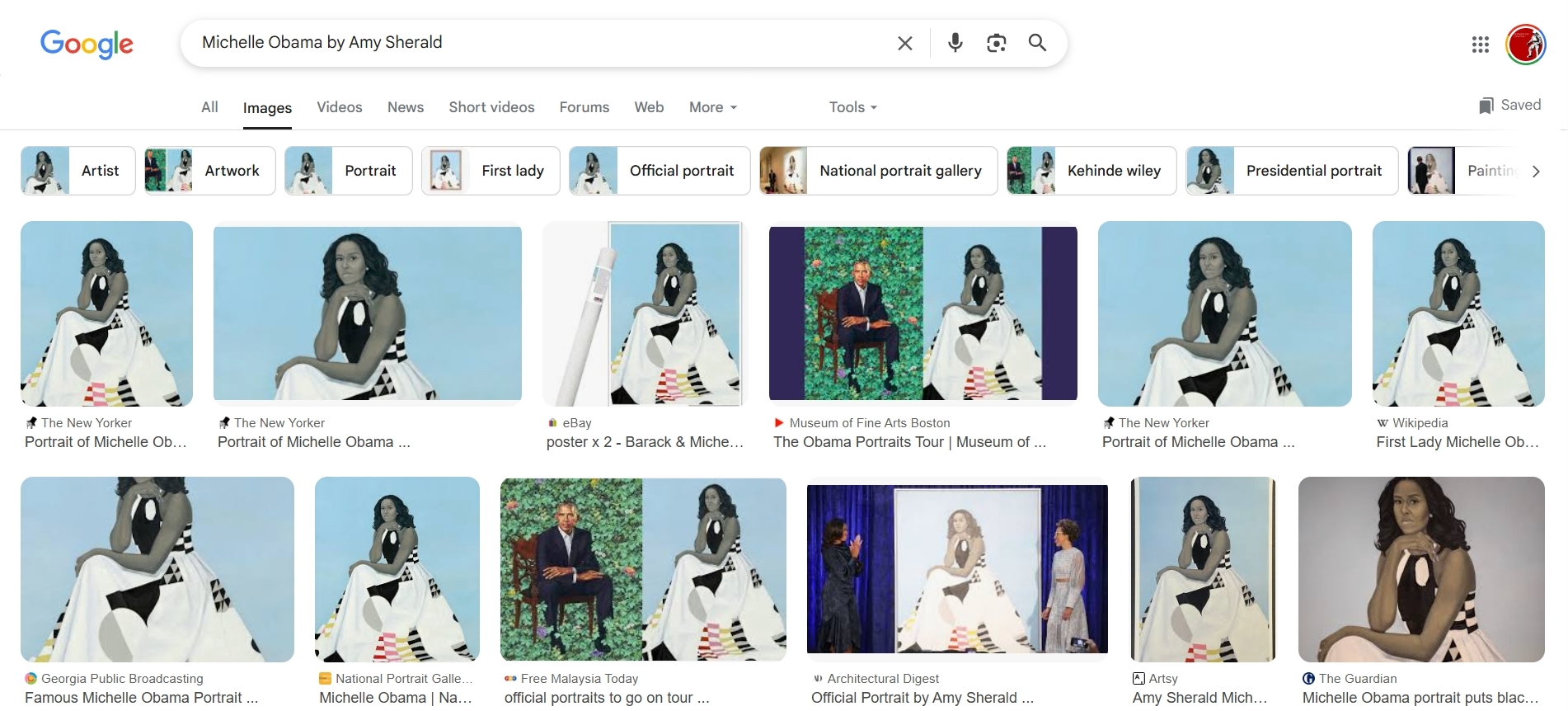1568x711 pixels.
Task: Expand the Tools dropdown
Action: click(853, 107)
